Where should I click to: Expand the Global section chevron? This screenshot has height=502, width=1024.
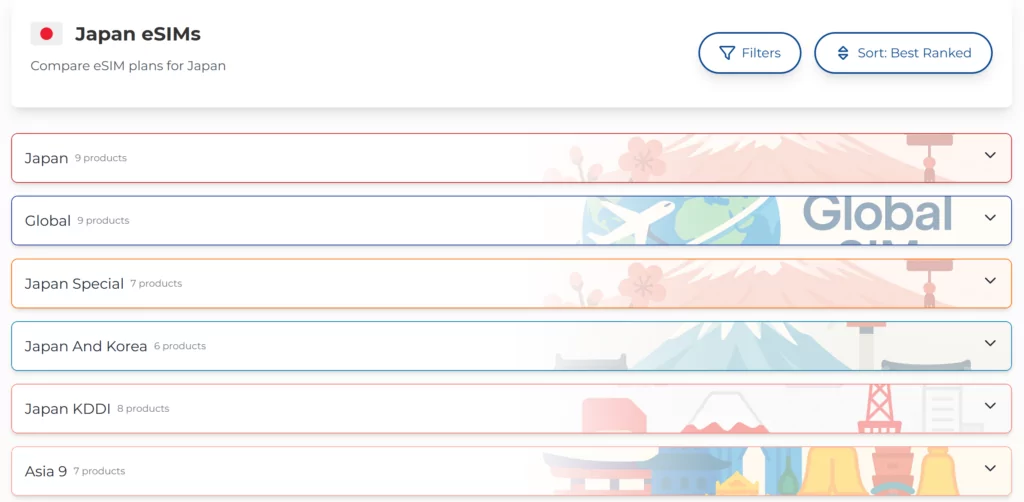pos(990,218)
